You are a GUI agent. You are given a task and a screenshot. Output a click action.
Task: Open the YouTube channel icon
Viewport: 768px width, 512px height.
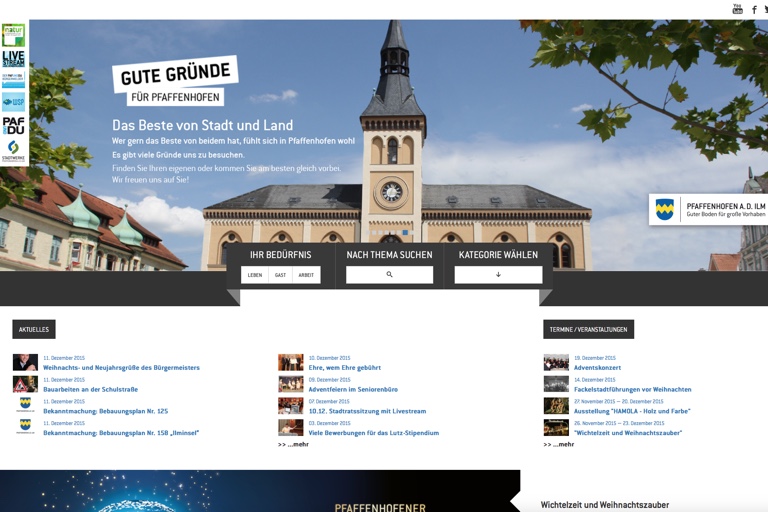tap(737, 9)
